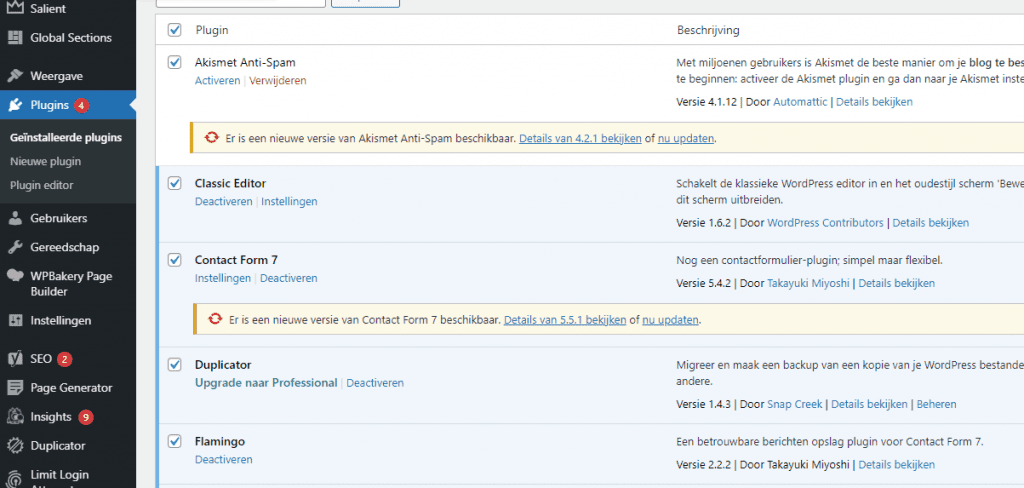
Task: Click Details van 5.5.1 bekijken link
Action: tap(565, 320)
